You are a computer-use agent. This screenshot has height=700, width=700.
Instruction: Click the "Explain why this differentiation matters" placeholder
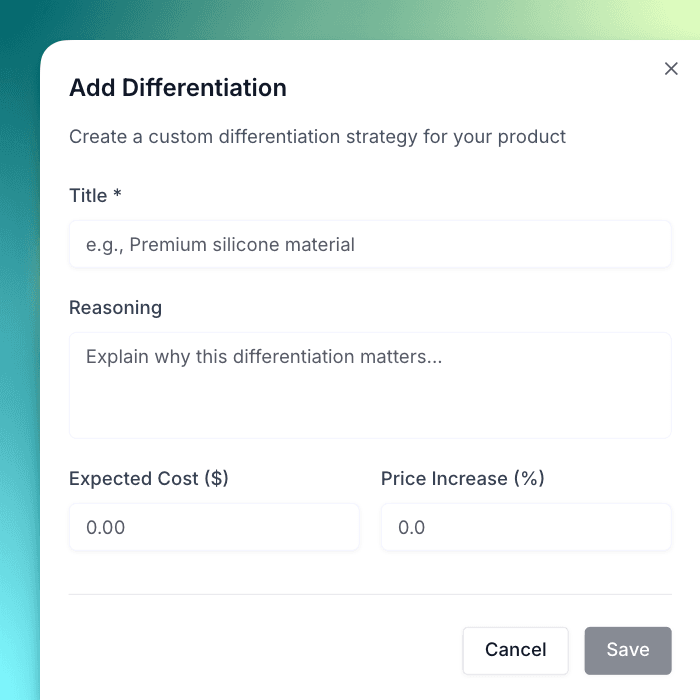[x=264, y=356]
